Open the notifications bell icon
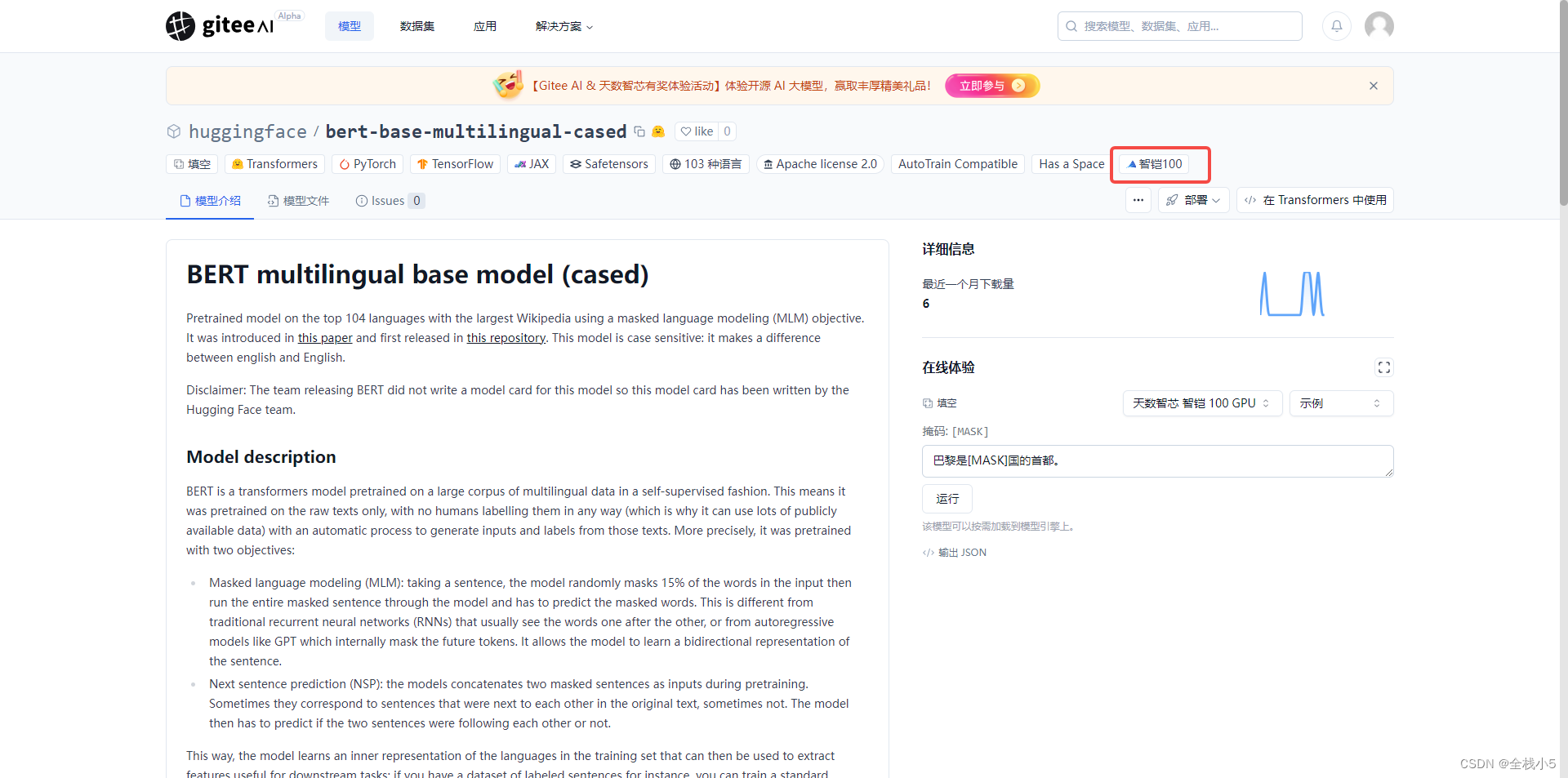The image size is (1568, 778). pos(1337,26)
